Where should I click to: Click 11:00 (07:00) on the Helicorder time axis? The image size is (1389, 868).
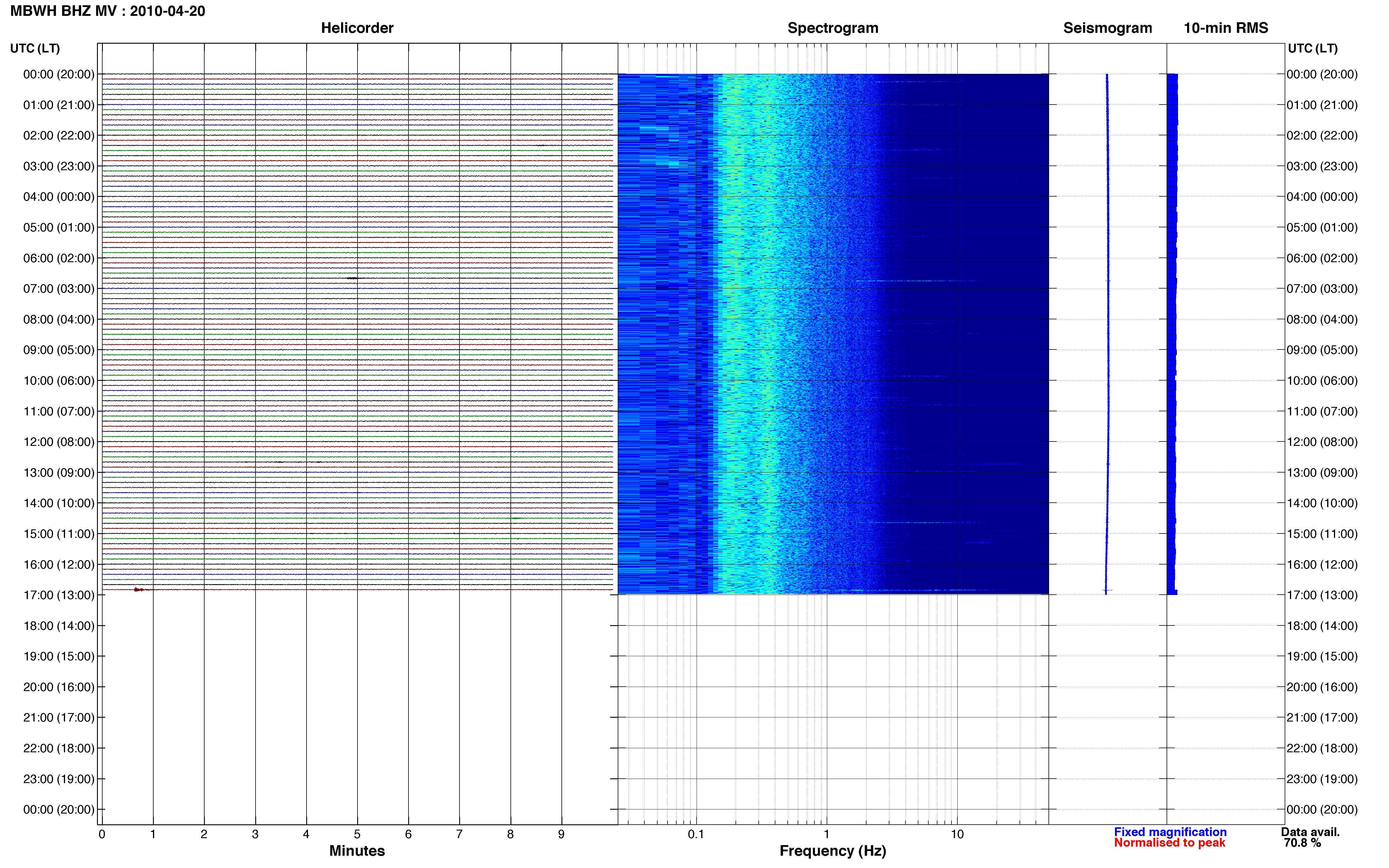pyautogui.click(x=59, y=412)
